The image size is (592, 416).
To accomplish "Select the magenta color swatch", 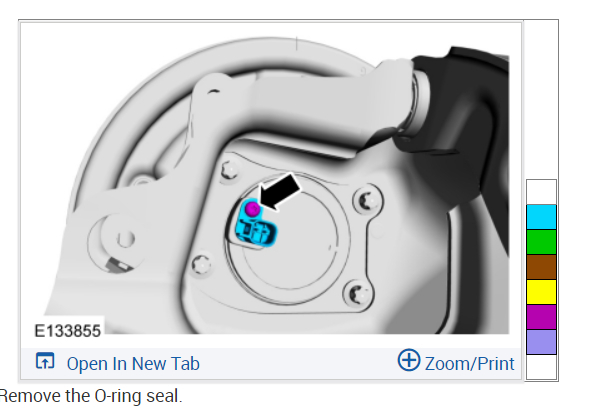I will [541, 317].
